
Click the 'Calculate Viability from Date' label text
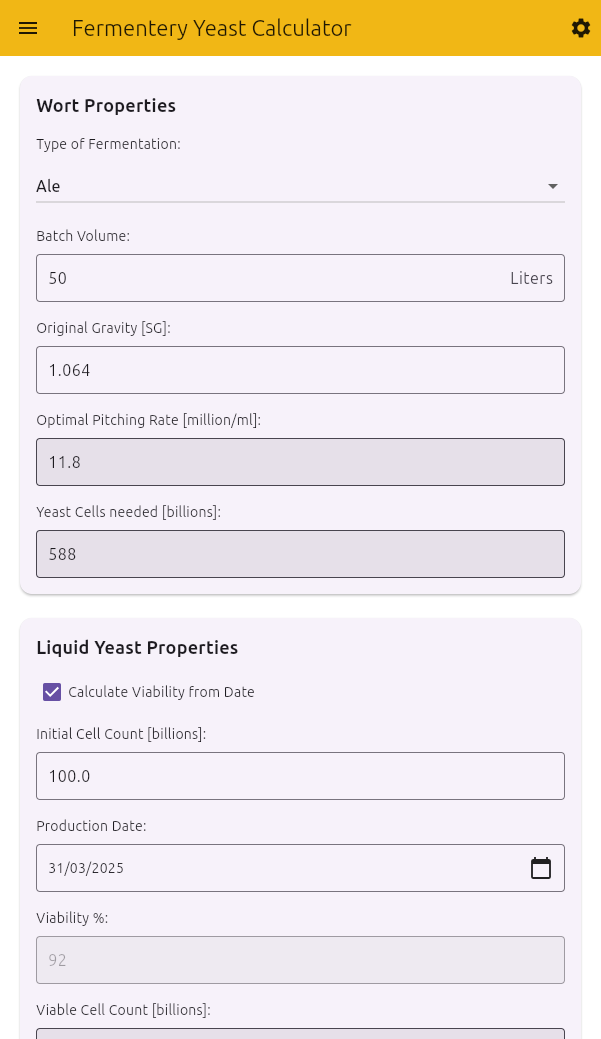click(x=161, y=692)
